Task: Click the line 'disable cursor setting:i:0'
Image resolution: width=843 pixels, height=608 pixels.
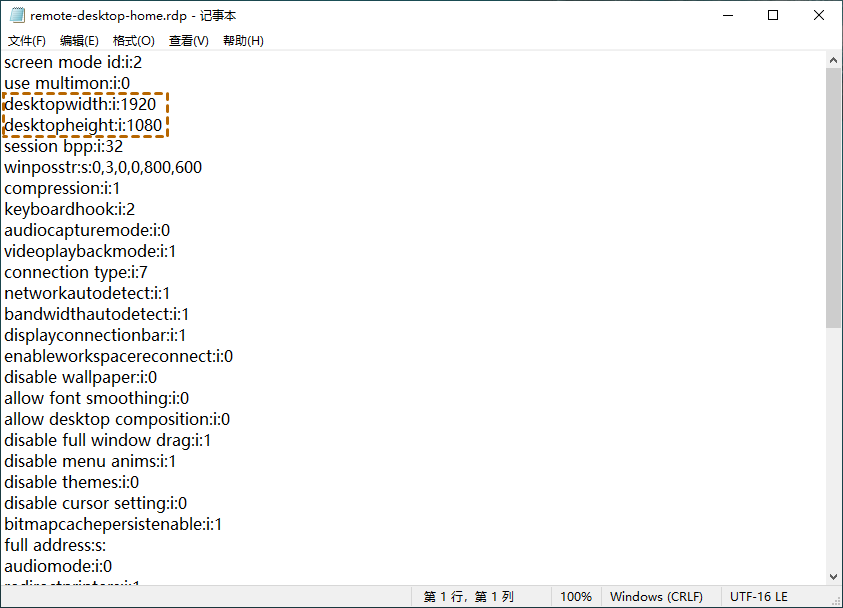Action: click(x=96, y=503)
